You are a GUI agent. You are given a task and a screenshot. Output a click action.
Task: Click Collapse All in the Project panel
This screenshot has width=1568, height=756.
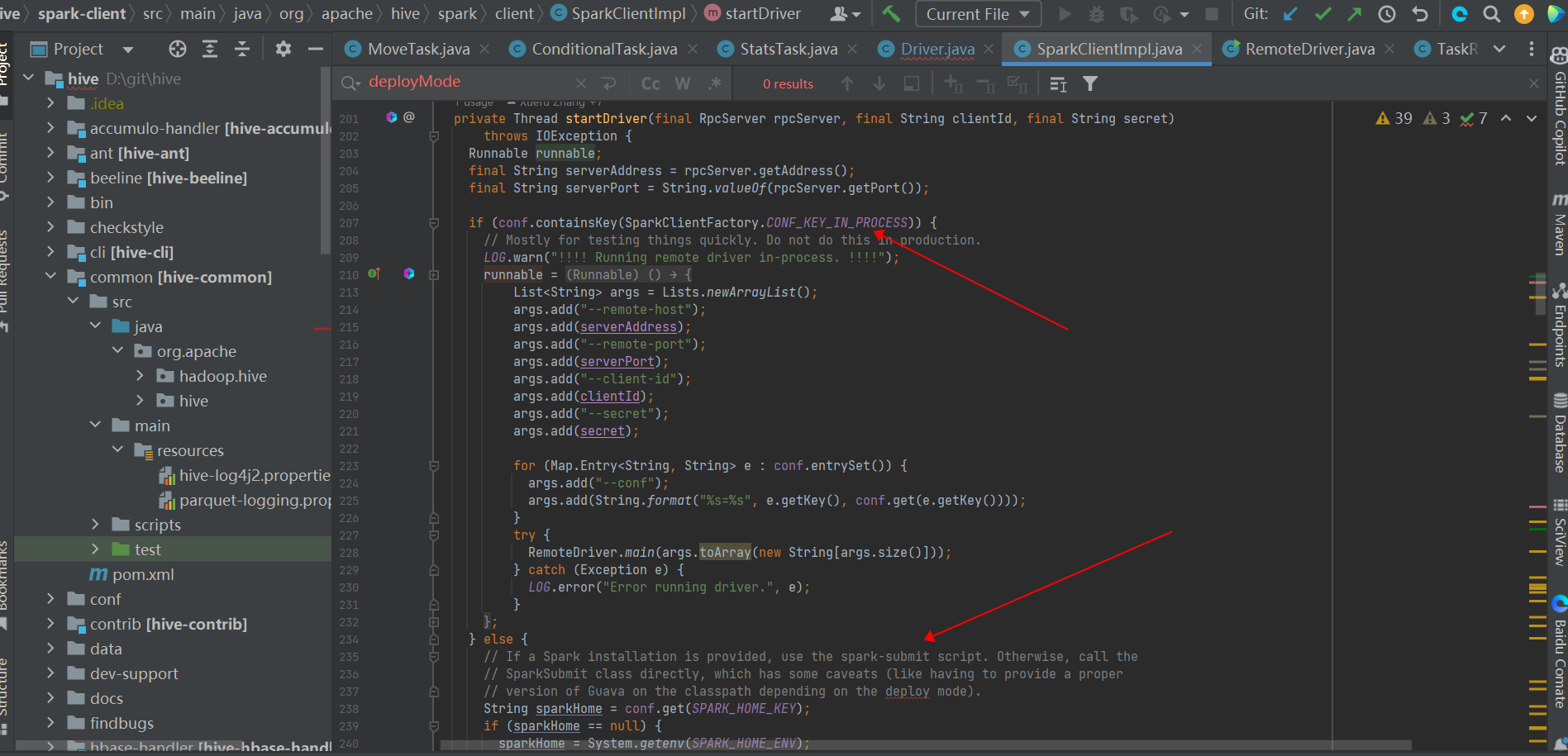pos(242,49)
